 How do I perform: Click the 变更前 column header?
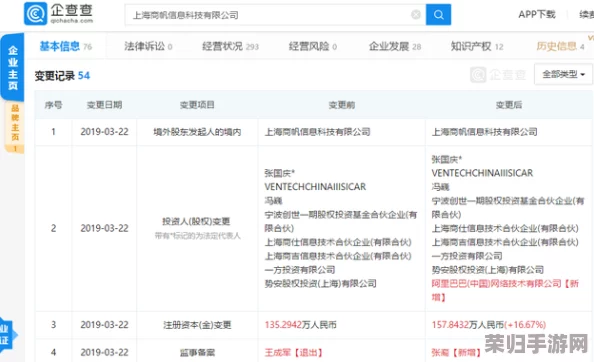click(x=341, y=105)
